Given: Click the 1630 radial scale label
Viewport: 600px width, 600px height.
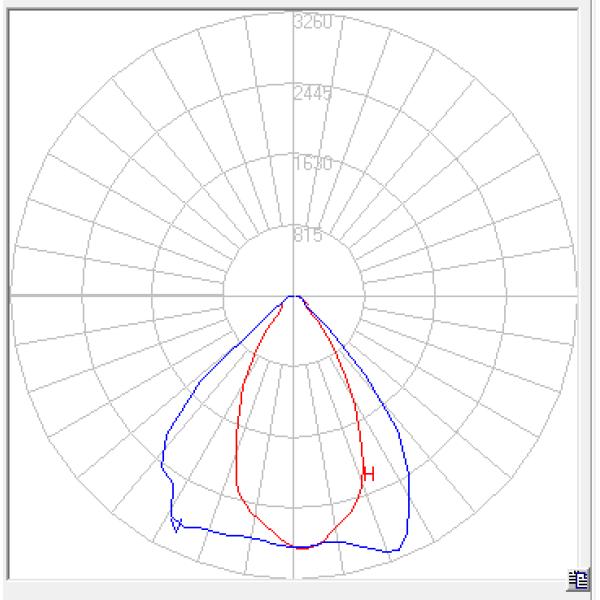Looking at the screenshot, I should coord(312,165).
